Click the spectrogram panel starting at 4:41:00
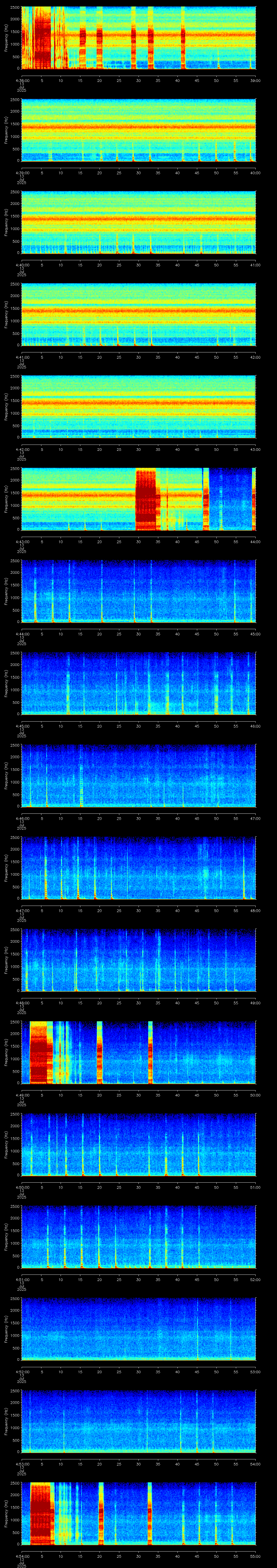277x1568 pixels. pos(139,315)
